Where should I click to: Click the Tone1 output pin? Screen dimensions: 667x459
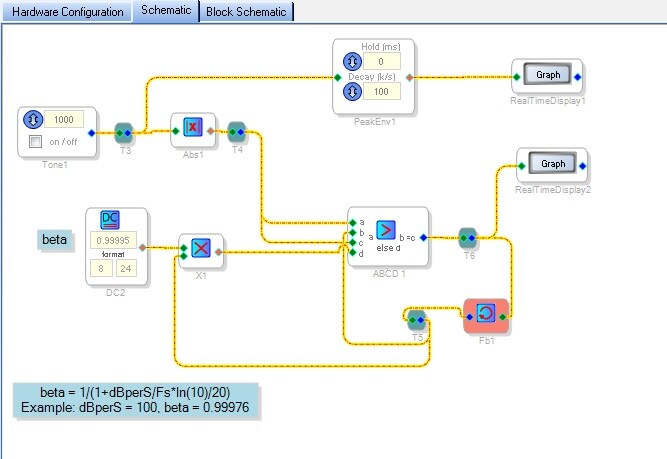(x=91, y=133)
